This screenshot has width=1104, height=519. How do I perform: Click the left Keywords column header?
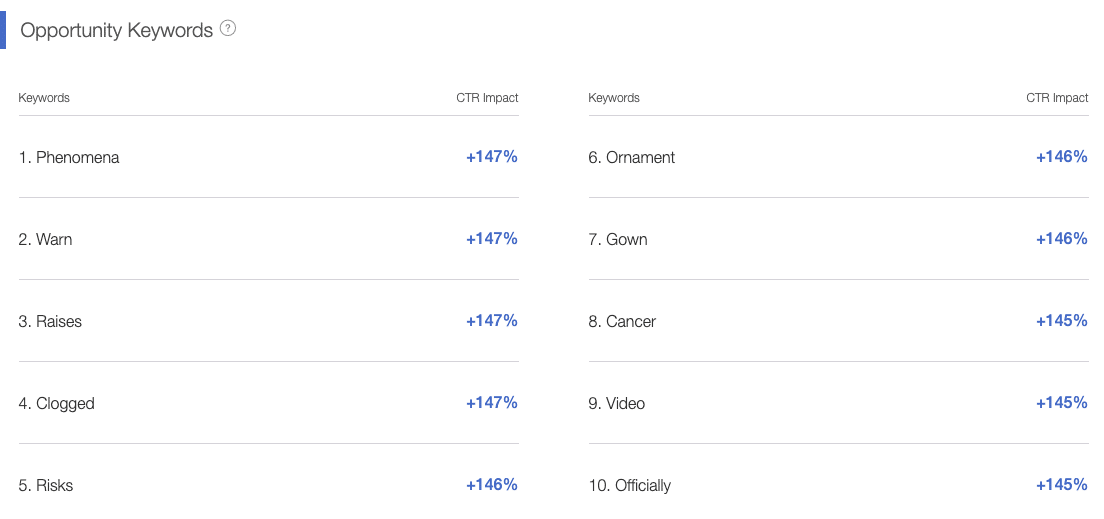point(44,98)
